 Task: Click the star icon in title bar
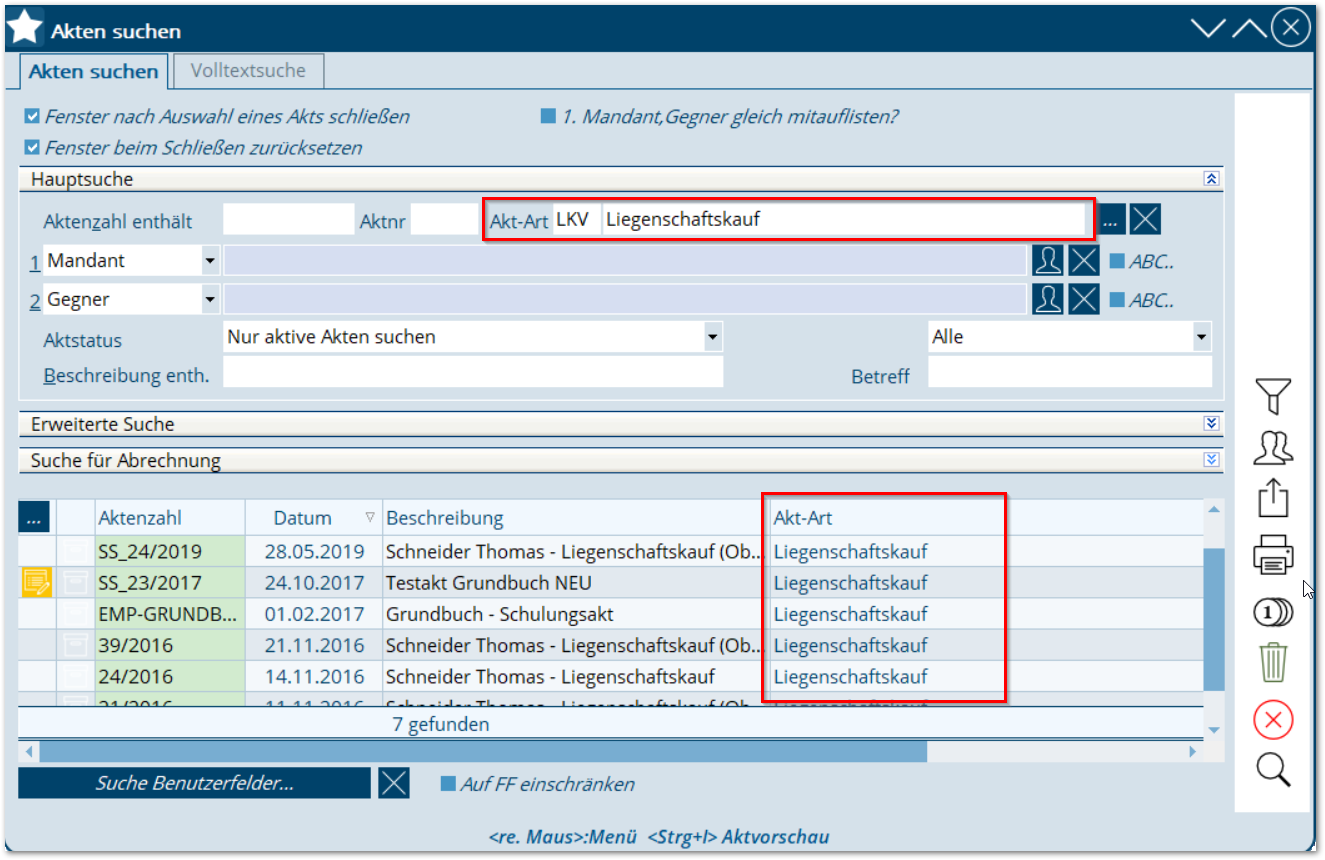coord(24,28)
